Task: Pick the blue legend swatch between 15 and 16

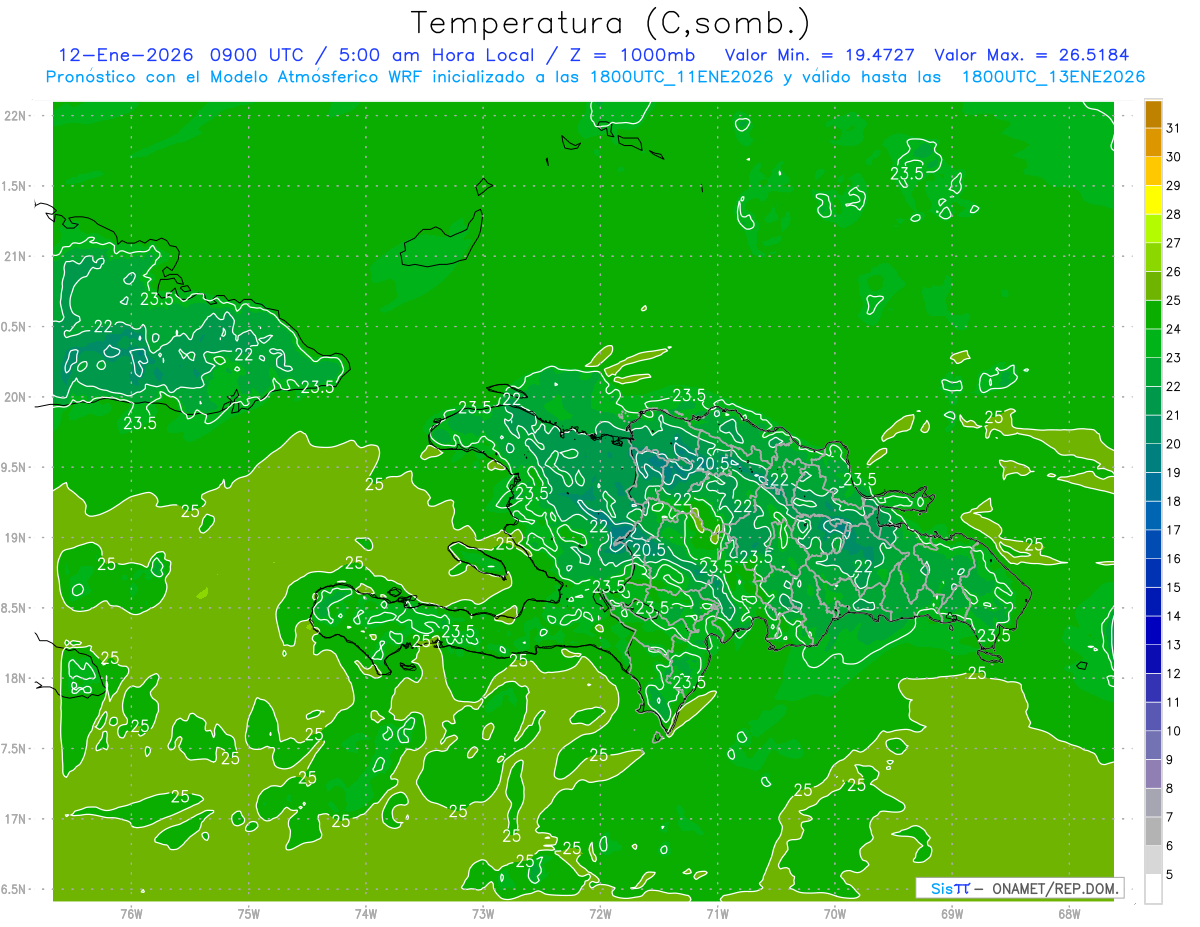Action: (1153, 573)
